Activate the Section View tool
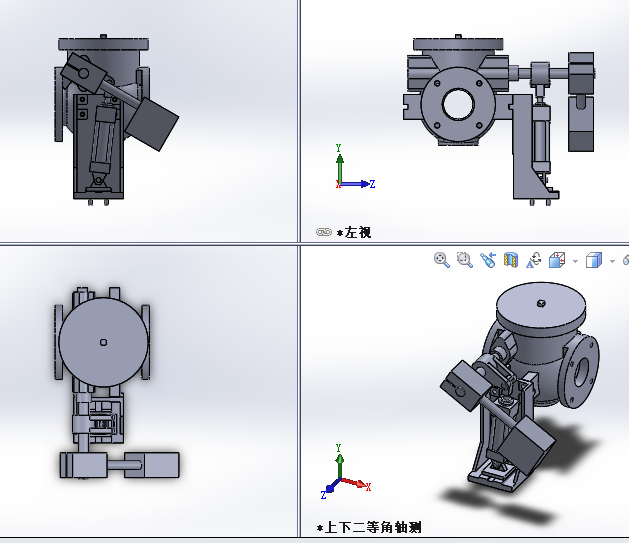The height and width of the screenshot is (543, 629). click(x=511, y=260)
